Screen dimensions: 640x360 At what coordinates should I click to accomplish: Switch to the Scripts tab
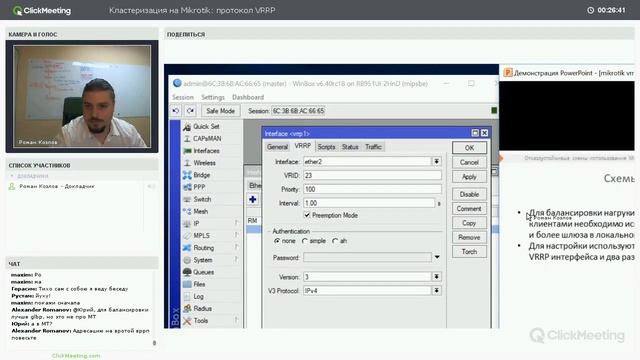326,147
